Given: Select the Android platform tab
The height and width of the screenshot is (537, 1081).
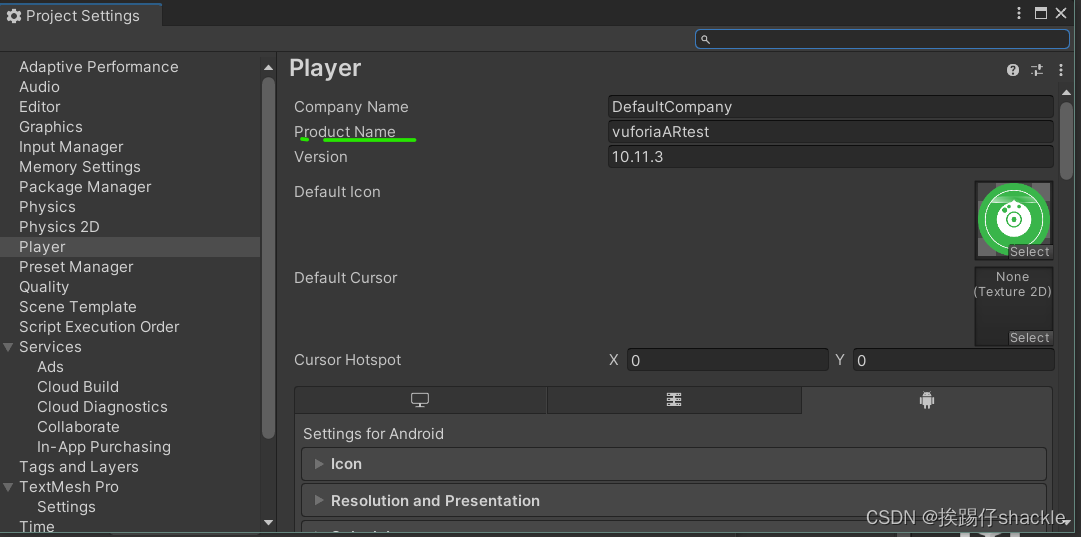Looking at the screenshot, I should coord(927,400).
